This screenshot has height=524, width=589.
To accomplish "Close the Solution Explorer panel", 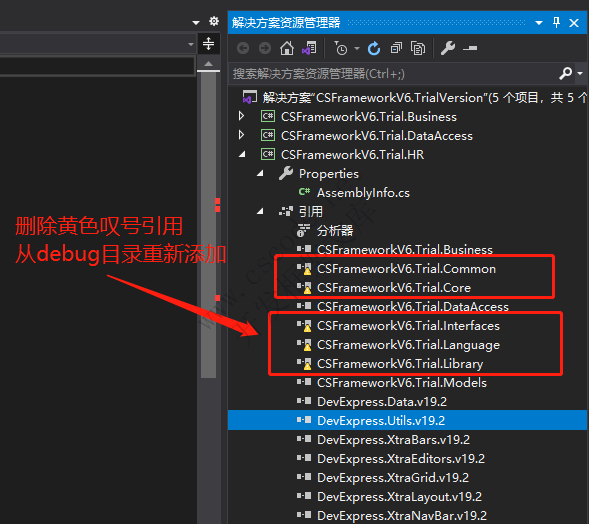I will (574, 23).
